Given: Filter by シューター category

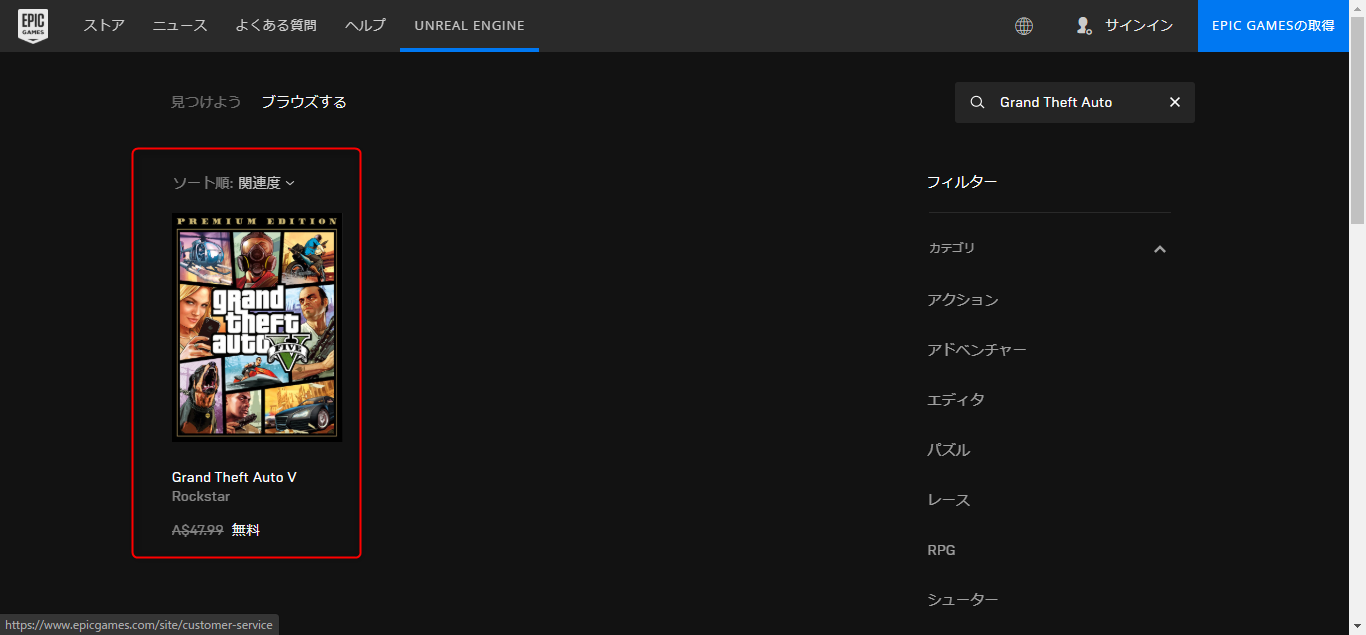Looking at the screenshot, I should click(x=963, y=600).
